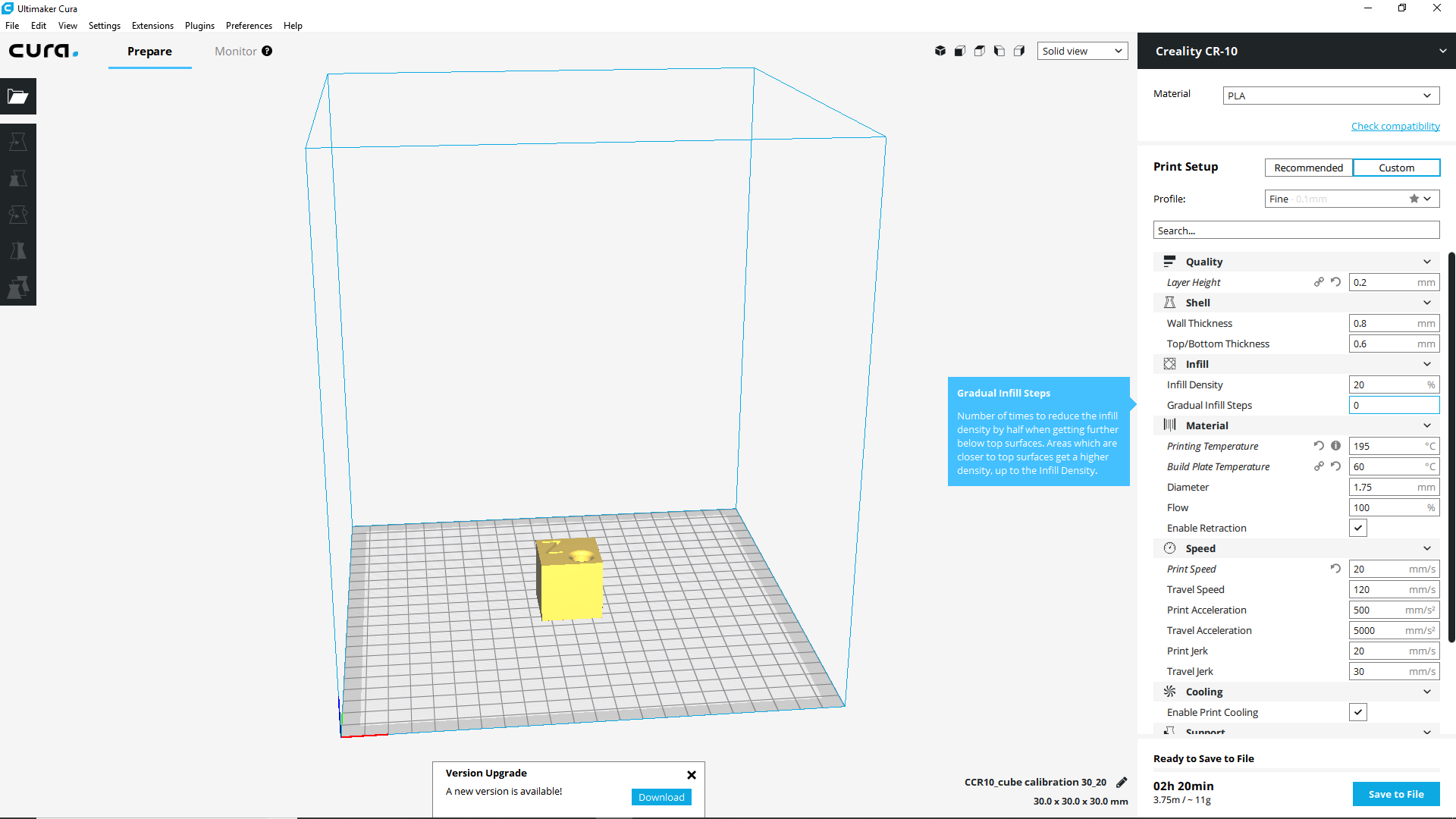
Task: Switch camera to left view cube icon
Action: pyautogui.click(x=999, y=51)
